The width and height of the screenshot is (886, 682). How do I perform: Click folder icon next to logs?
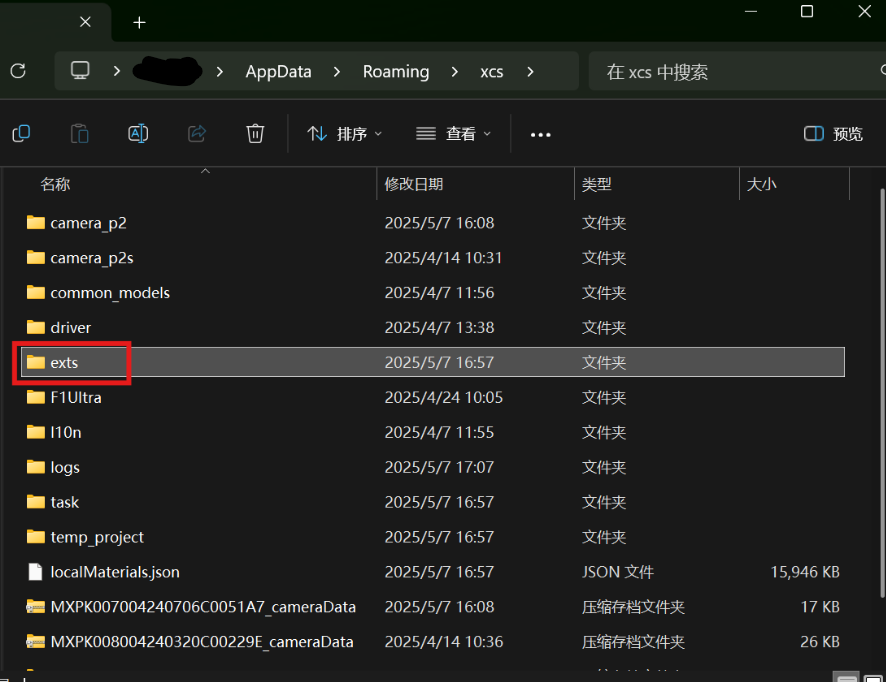(36, 466)
